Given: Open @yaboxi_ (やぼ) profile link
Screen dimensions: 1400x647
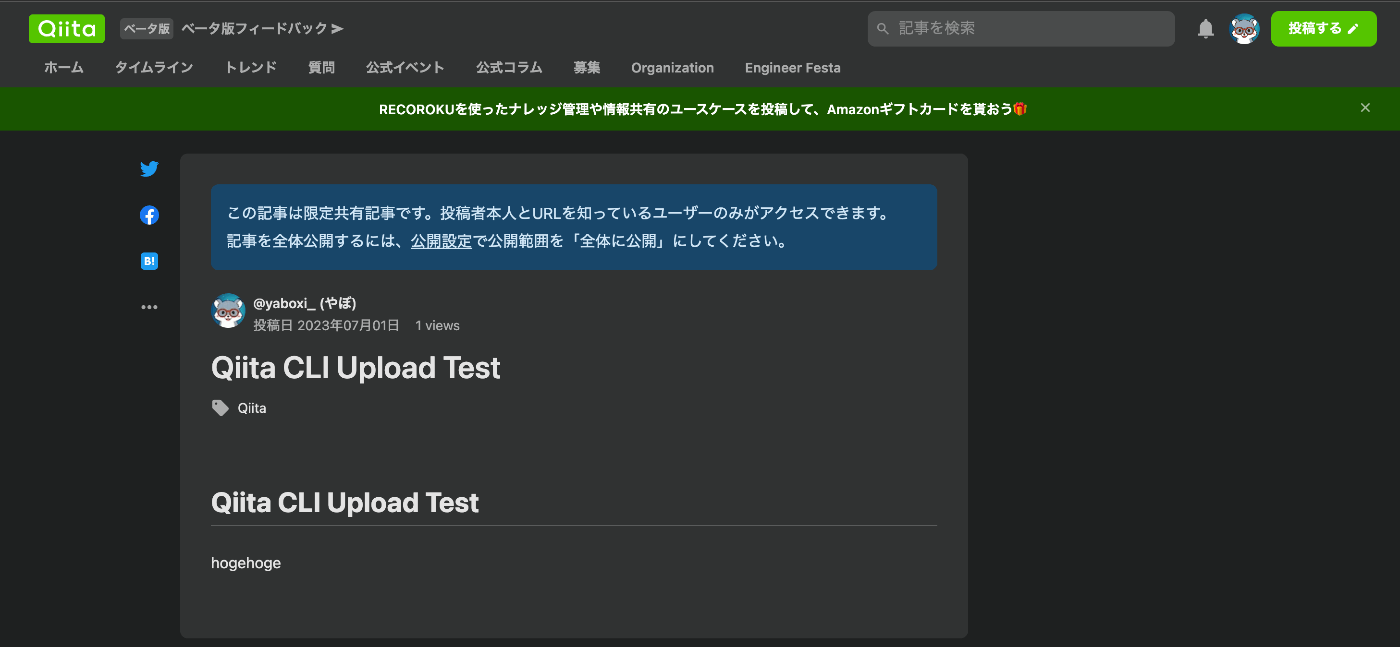Looking at the screenshot, I should point(305,303).
